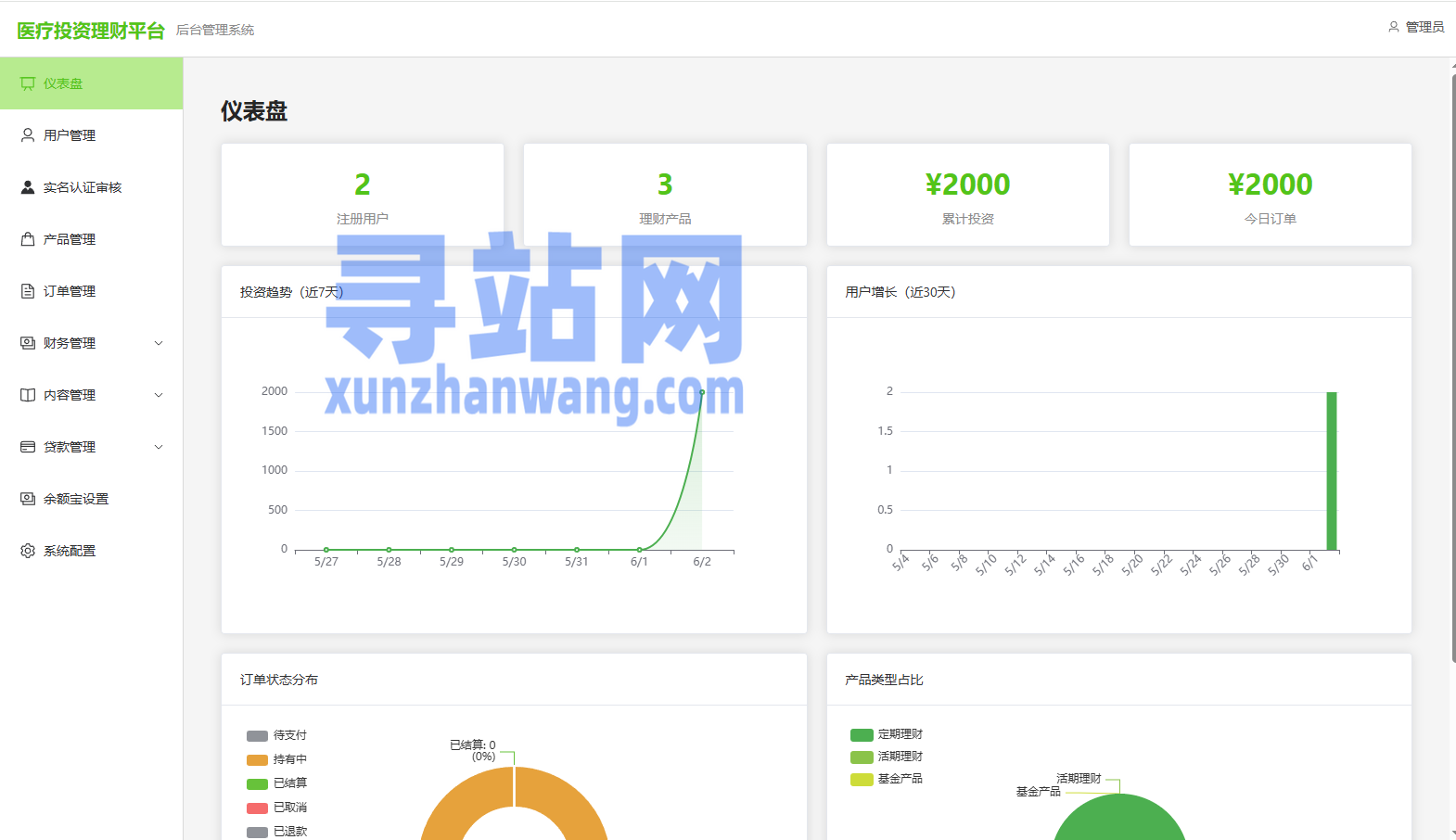Open 实名认证审核 menu item
Image resolution: width=1456 pixels, height=840 pixels.
[x=92, y=187]
